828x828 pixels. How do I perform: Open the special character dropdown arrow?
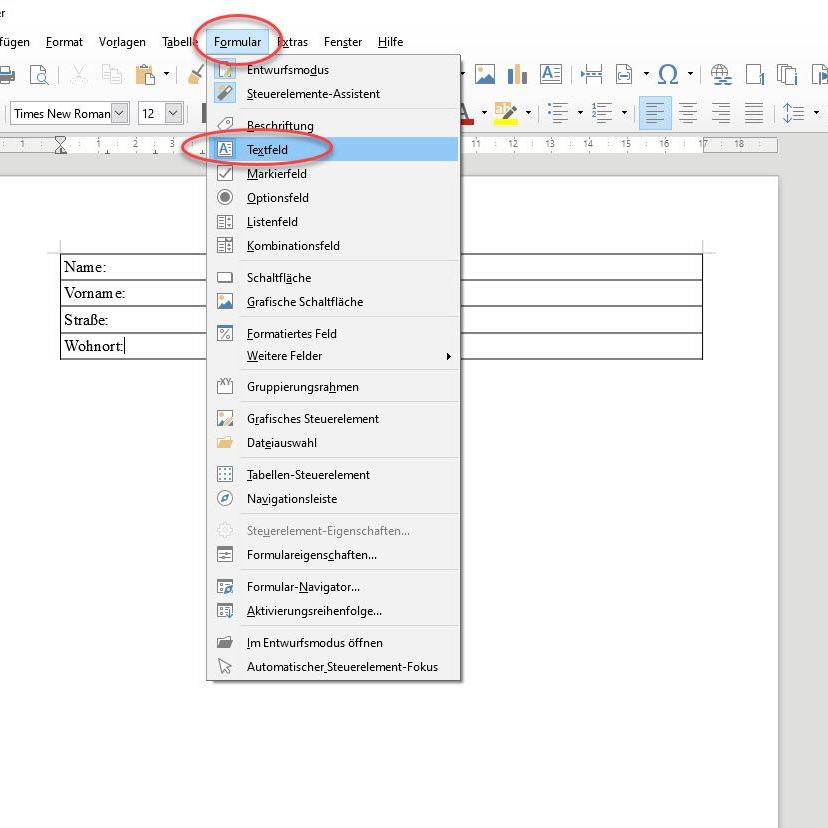690,74
